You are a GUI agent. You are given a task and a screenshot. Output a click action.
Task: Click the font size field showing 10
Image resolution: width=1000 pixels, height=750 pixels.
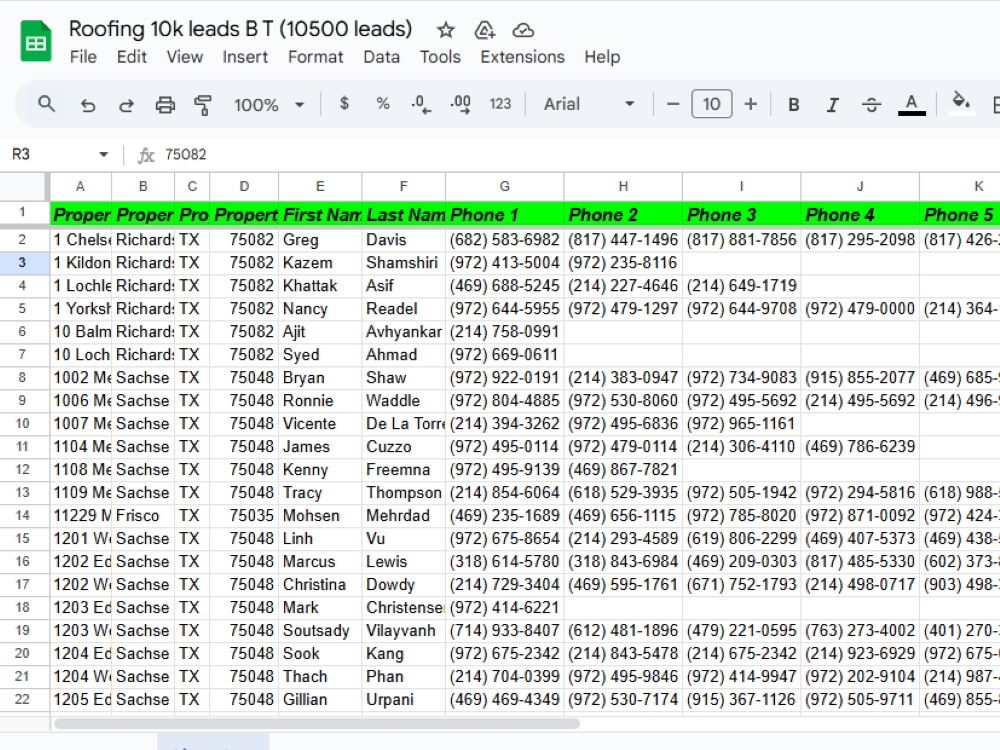tap(712, 104)
